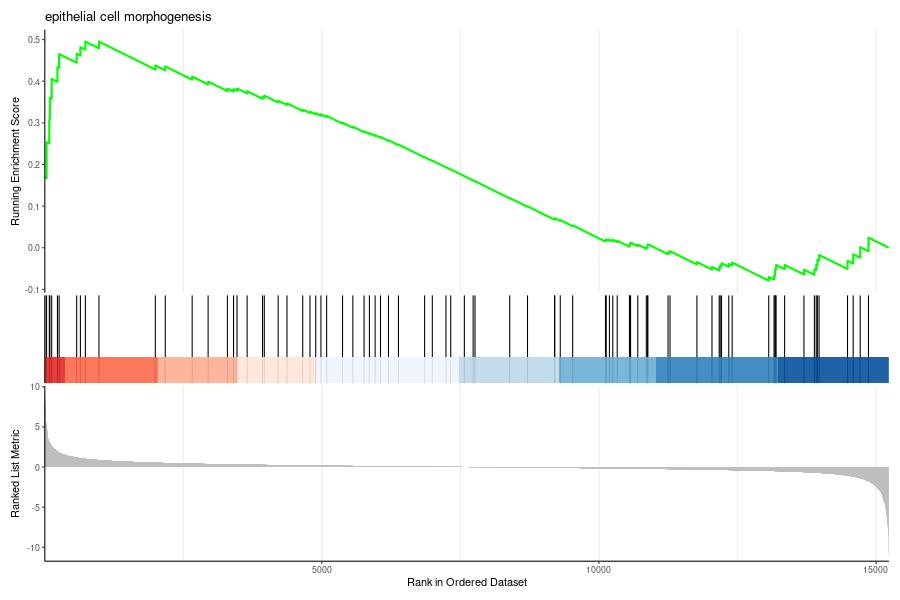The image size is (900, 600).
Task: Click the near-white light blue color bar segment
Action: pos(387,370)
